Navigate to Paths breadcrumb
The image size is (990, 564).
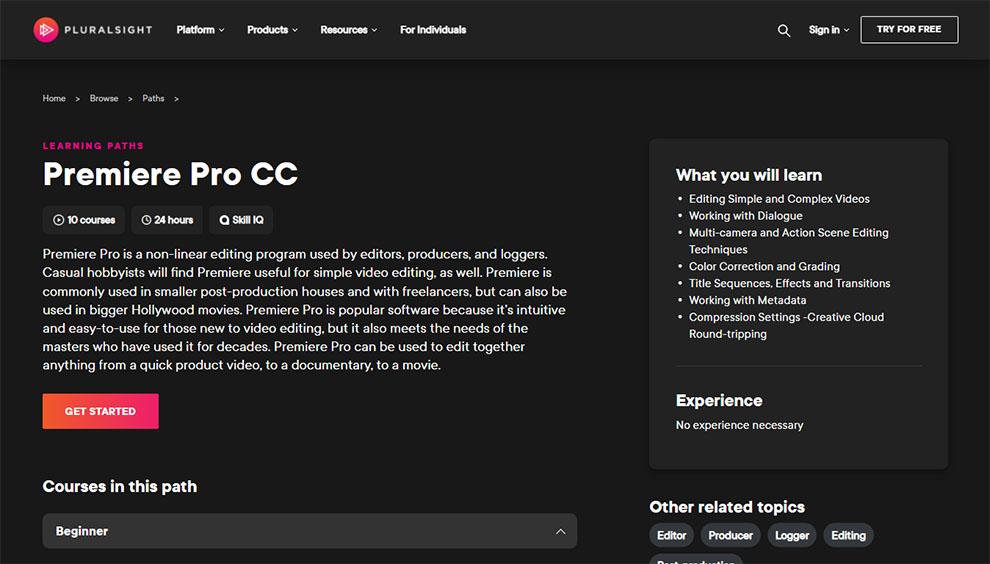(153, 99)
